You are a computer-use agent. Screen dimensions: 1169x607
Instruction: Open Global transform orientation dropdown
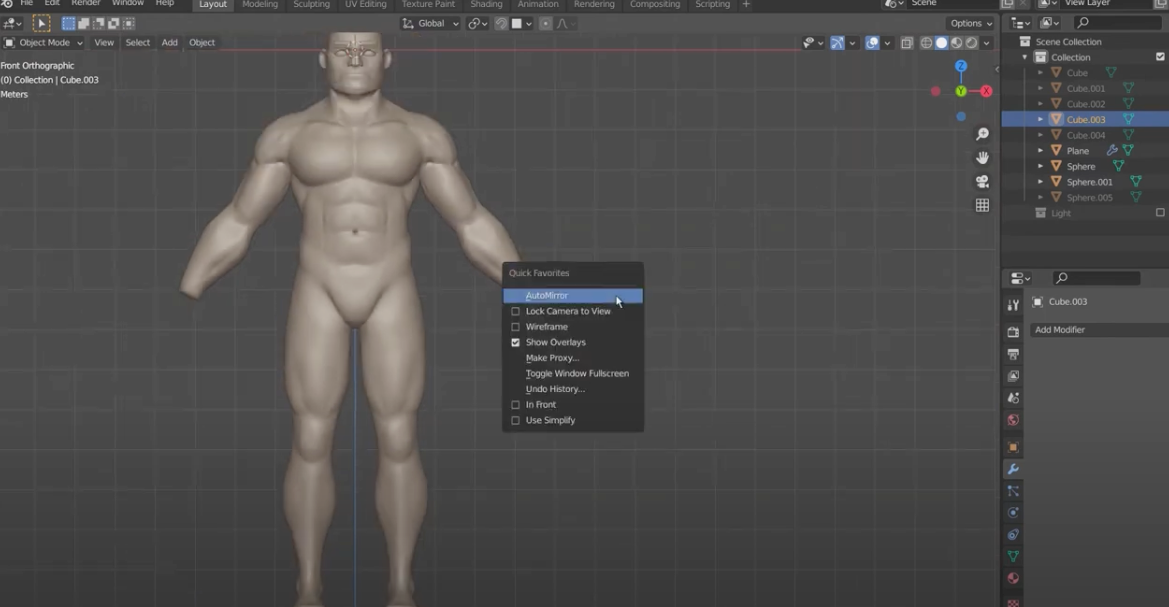tap(430, 23)
